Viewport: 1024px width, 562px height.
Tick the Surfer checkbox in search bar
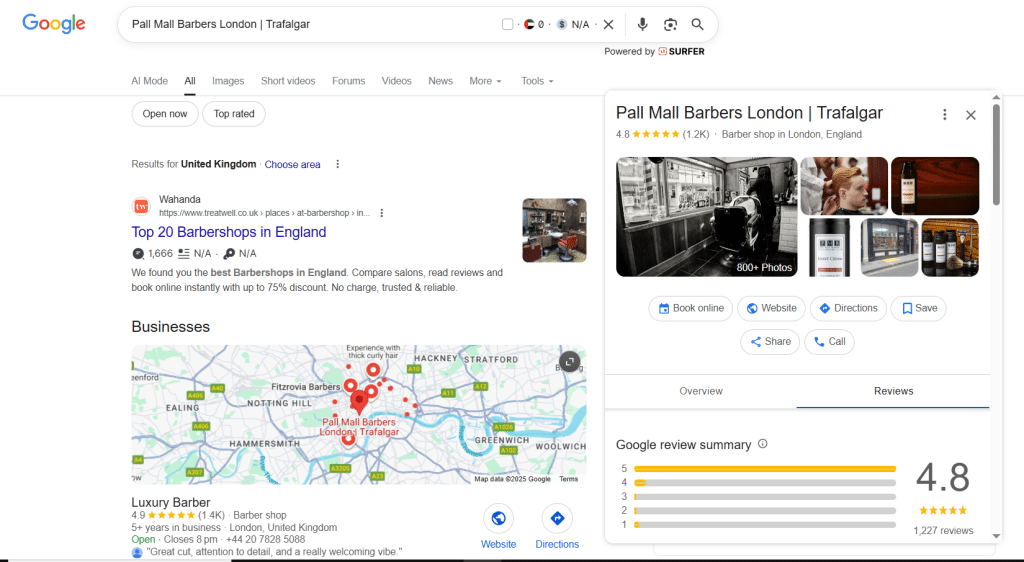click(507, 25)
